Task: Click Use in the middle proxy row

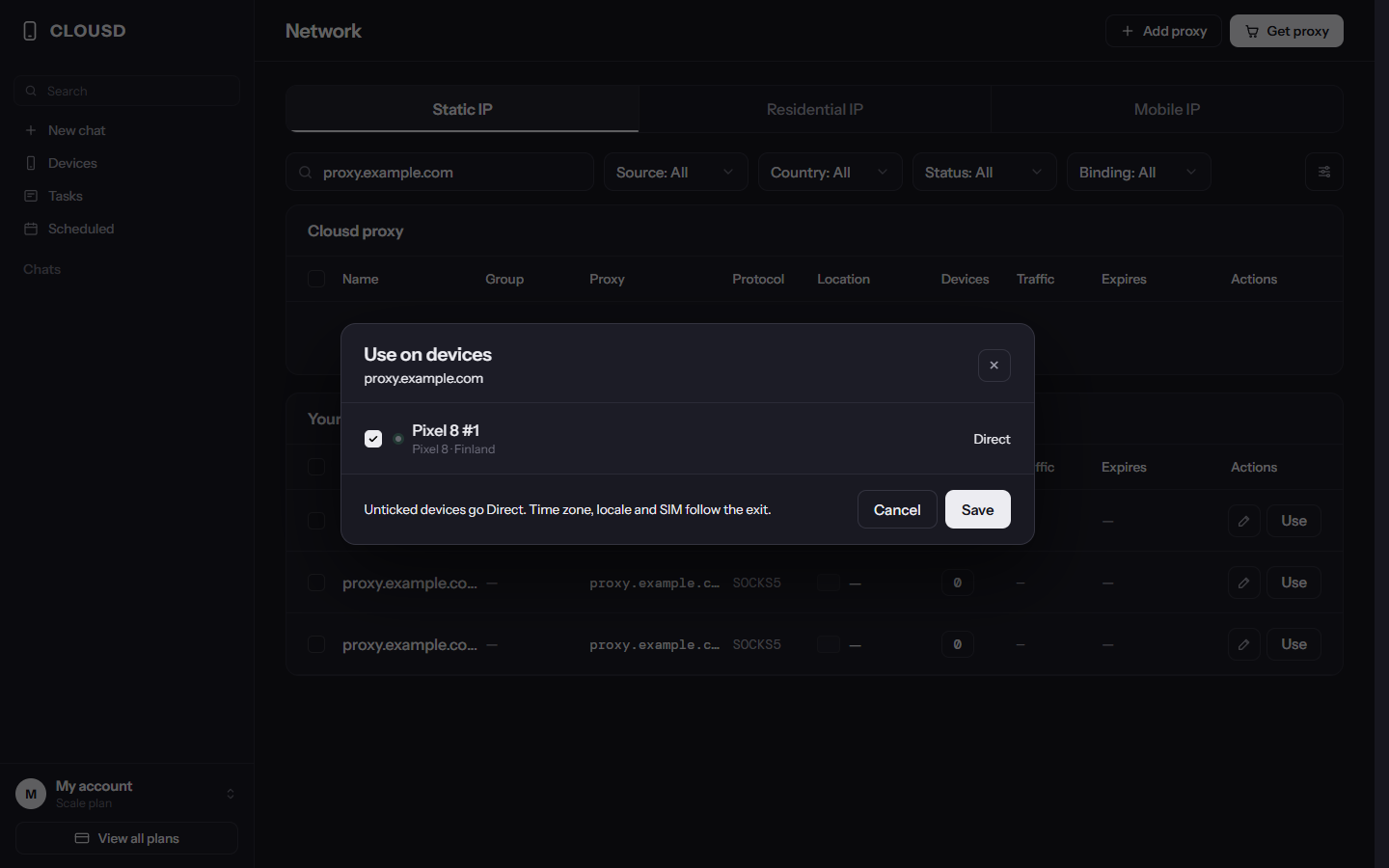Action: point(1294,583)
